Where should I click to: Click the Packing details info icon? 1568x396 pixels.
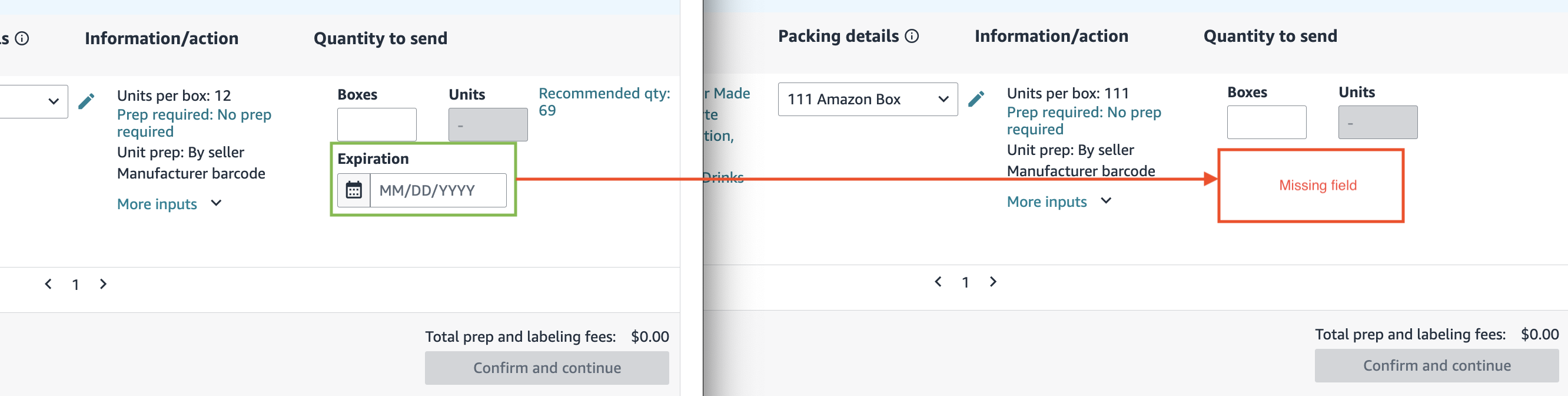click(x=912, y=36)
